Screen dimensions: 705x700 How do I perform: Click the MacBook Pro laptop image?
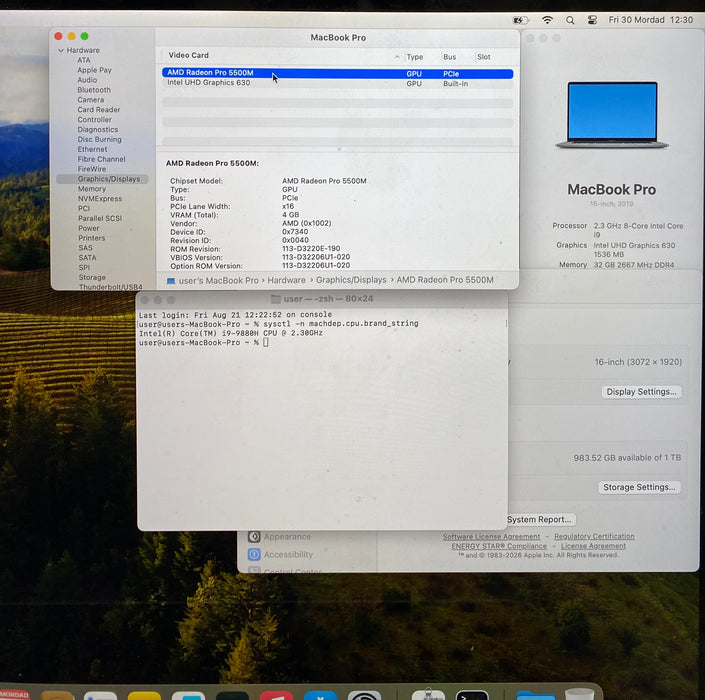(611, 115)
